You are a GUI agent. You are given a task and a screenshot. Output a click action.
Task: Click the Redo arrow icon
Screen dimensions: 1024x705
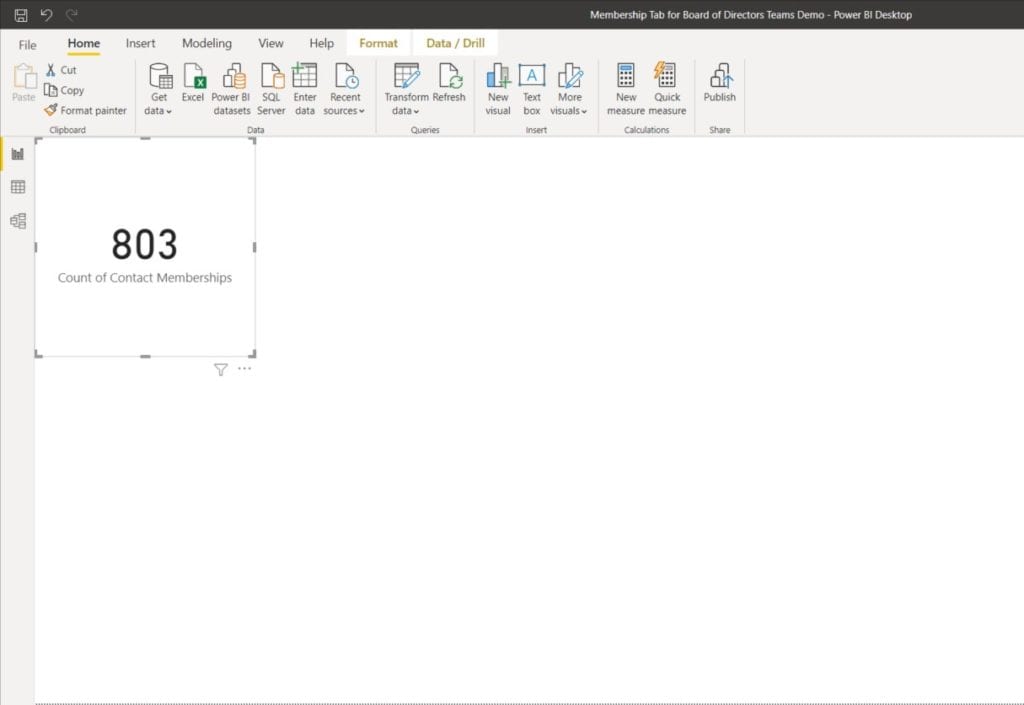point(72,14)
